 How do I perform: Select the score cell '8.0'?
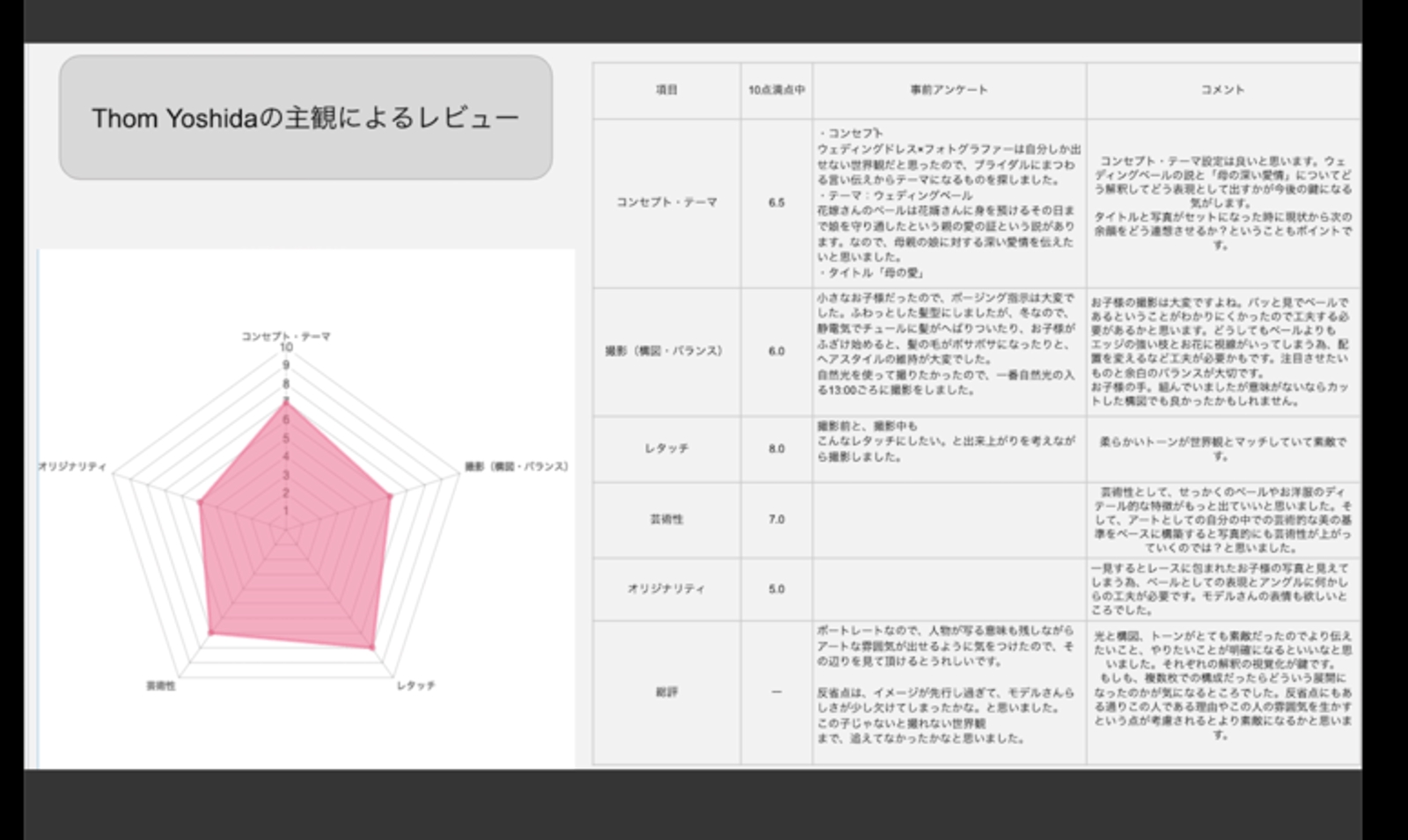coord(776,449)
